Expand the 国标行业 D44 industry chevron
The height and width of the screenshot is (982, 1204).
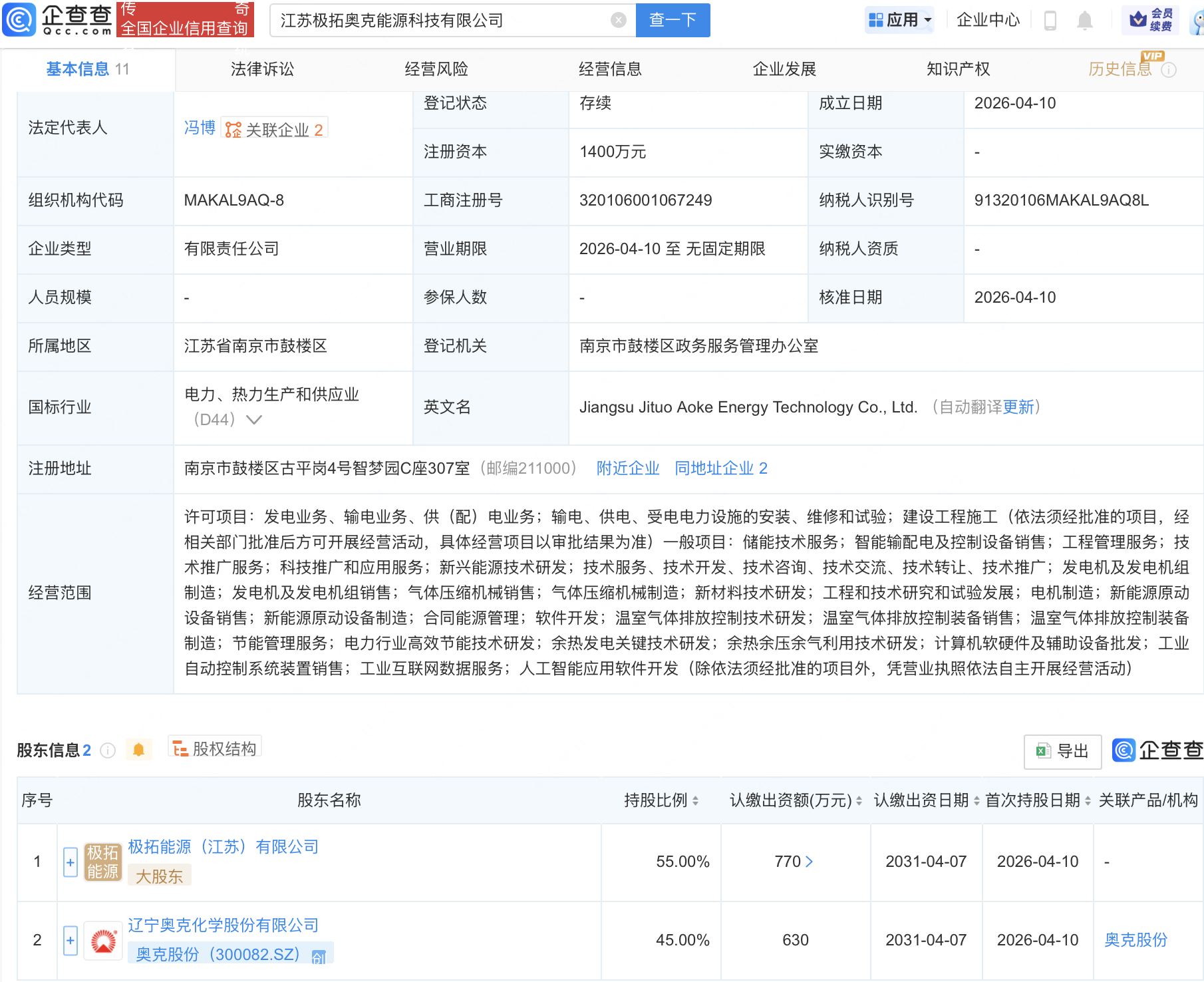tap(254, 420)
